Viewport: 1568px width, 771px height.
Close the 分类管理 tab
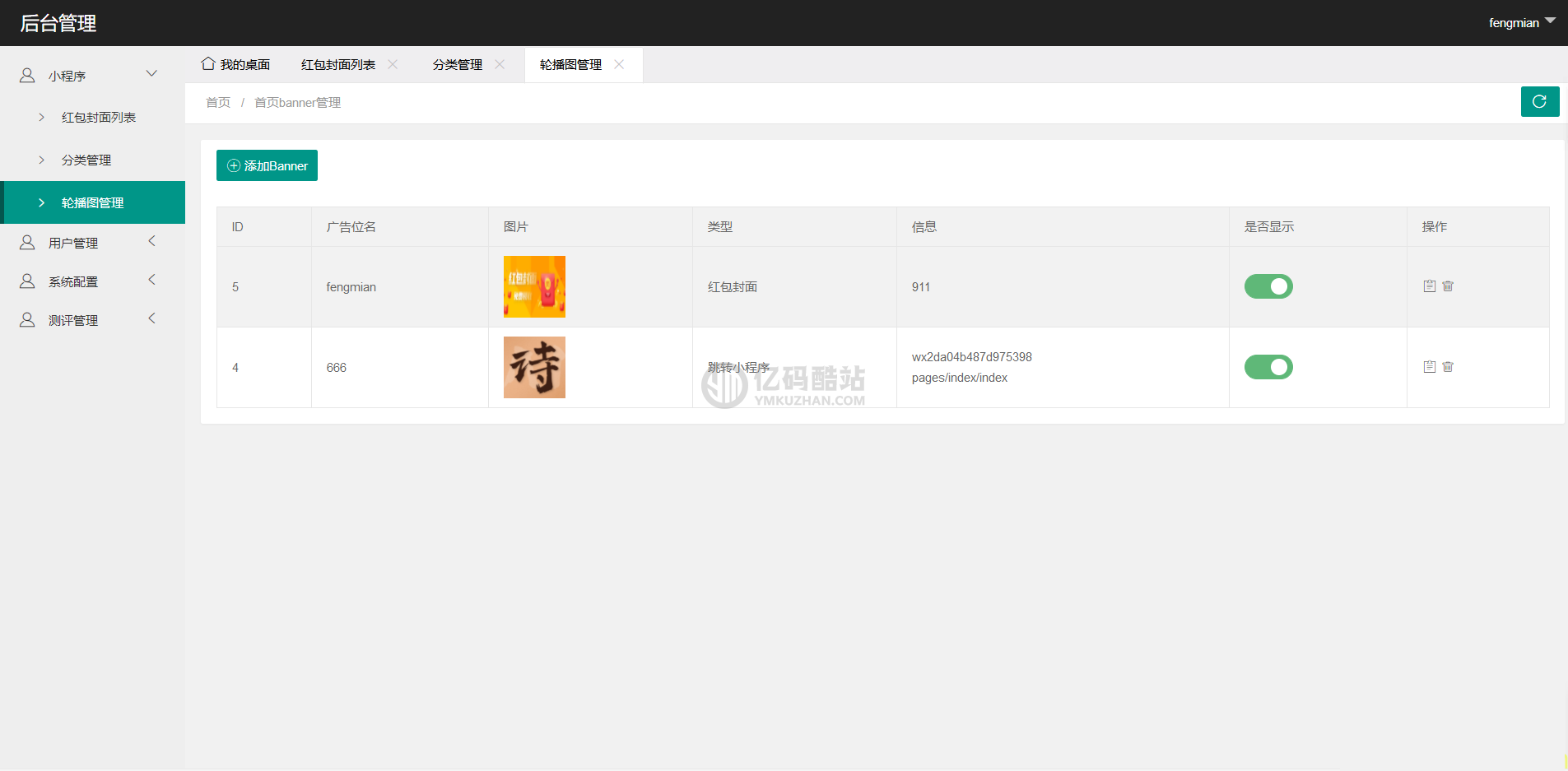500,64
